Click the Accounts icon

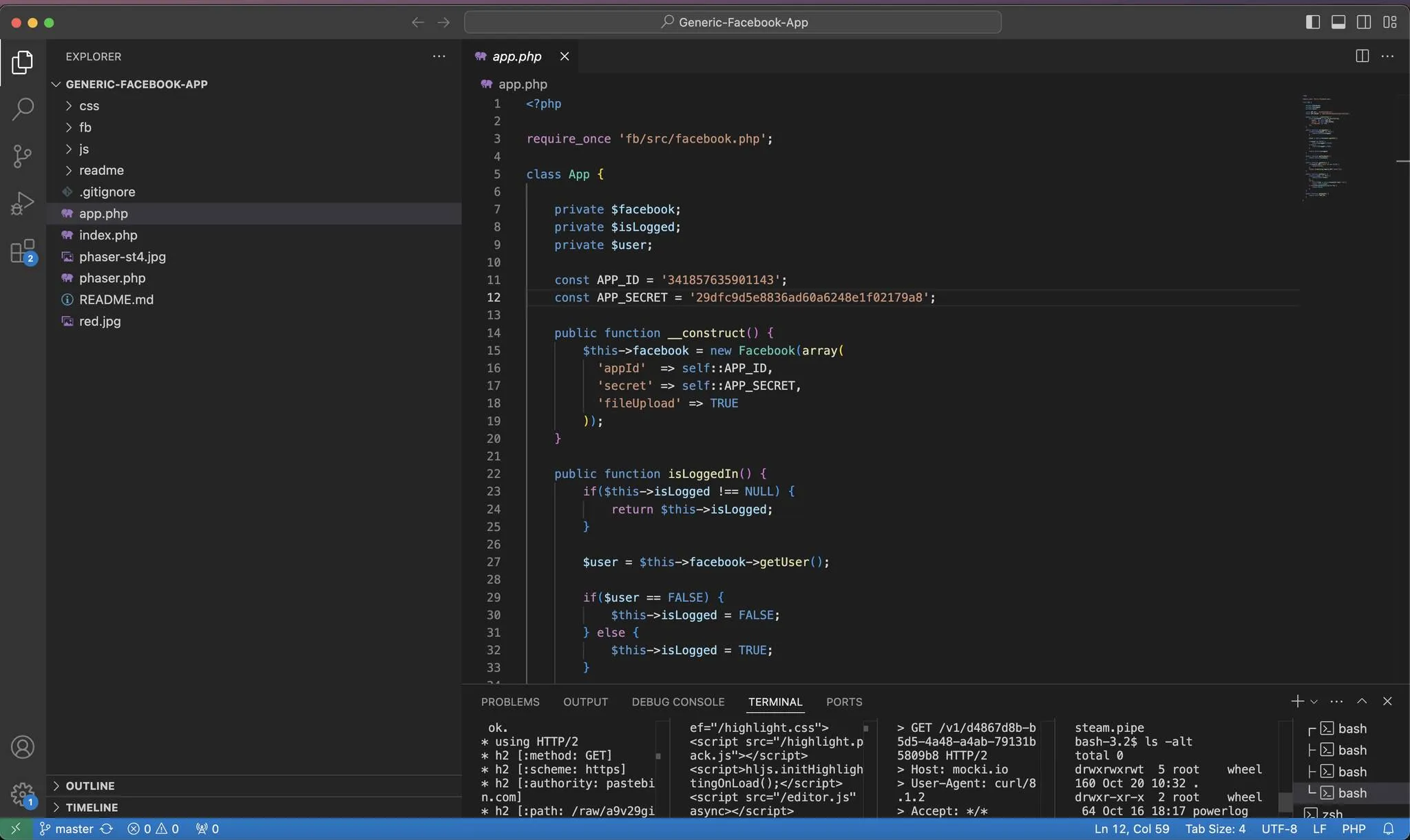point(23,747)
